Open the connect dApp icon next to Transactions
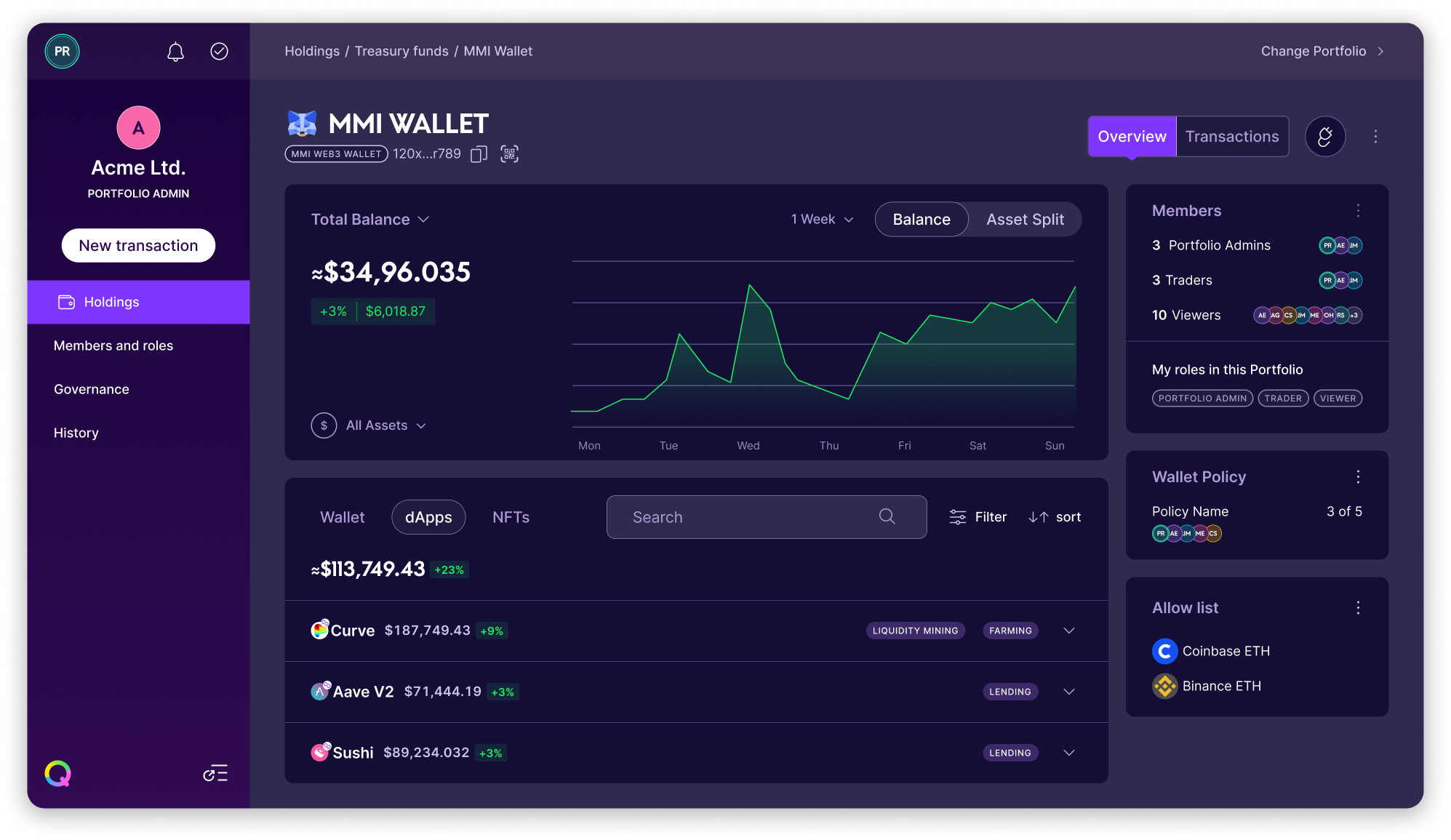This screenshot has width=1451, height=840. 1325,136
